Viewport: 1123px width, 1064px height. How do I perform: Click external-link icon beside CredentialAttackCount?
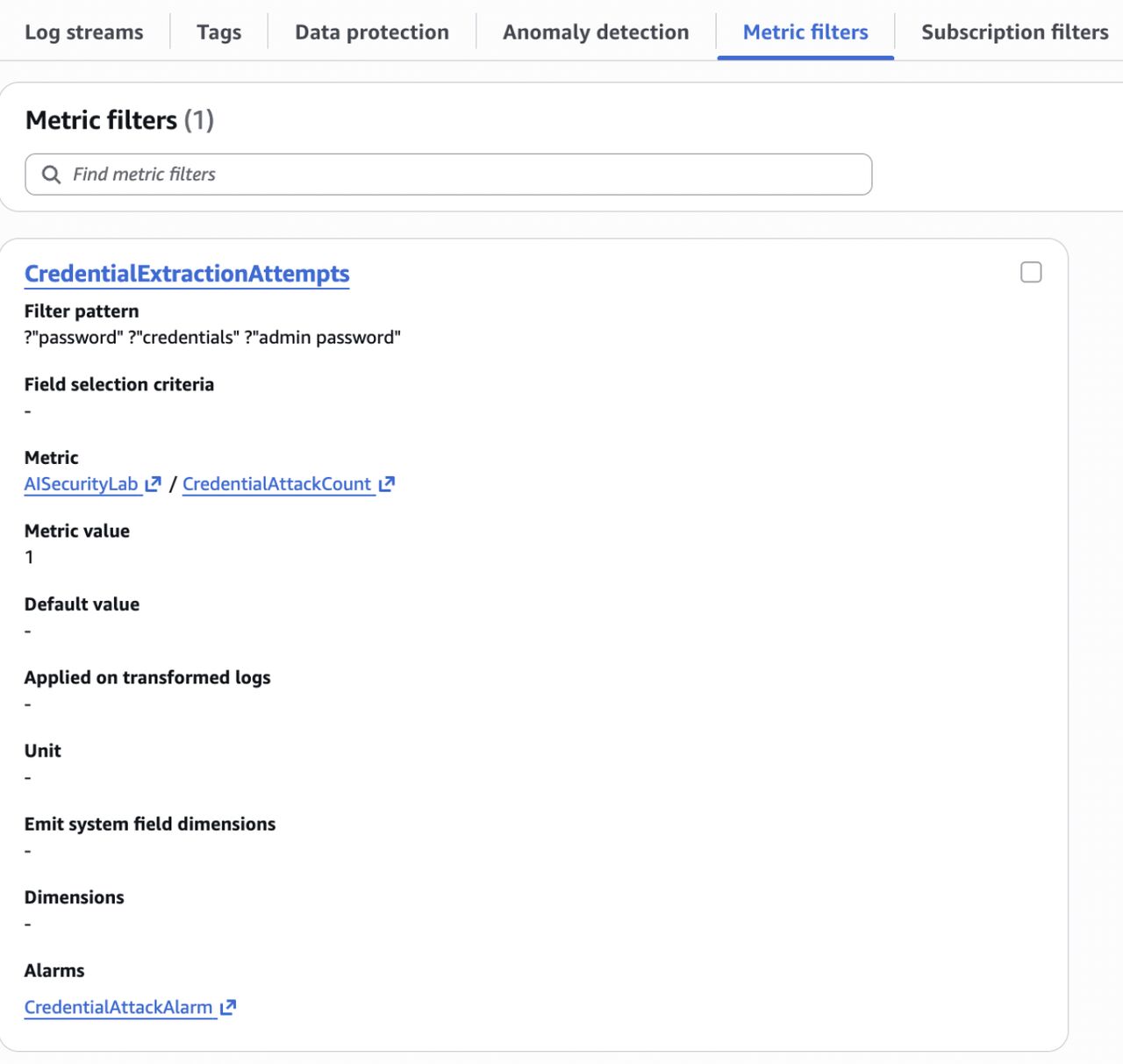coord(387,484)
